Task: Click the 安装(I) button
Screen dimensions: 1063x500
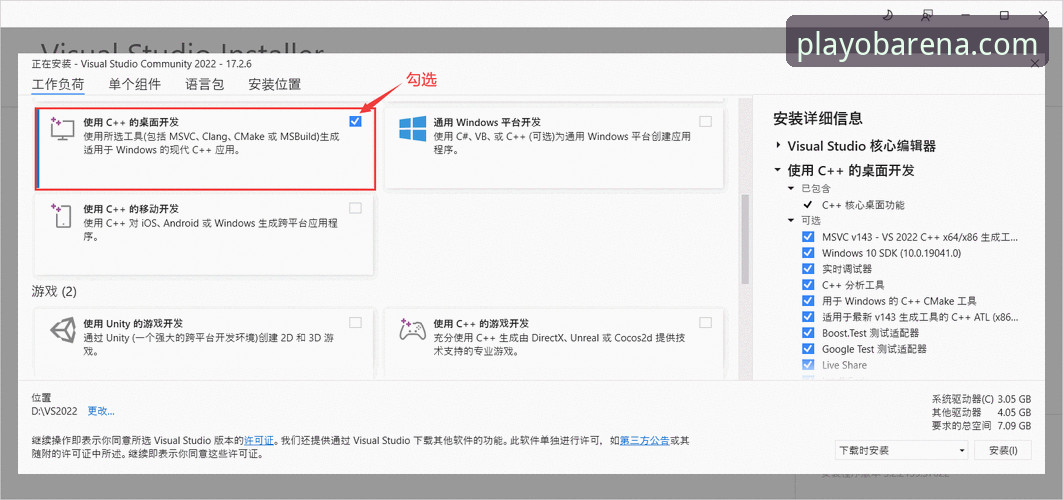Action: coord(1003,451)
